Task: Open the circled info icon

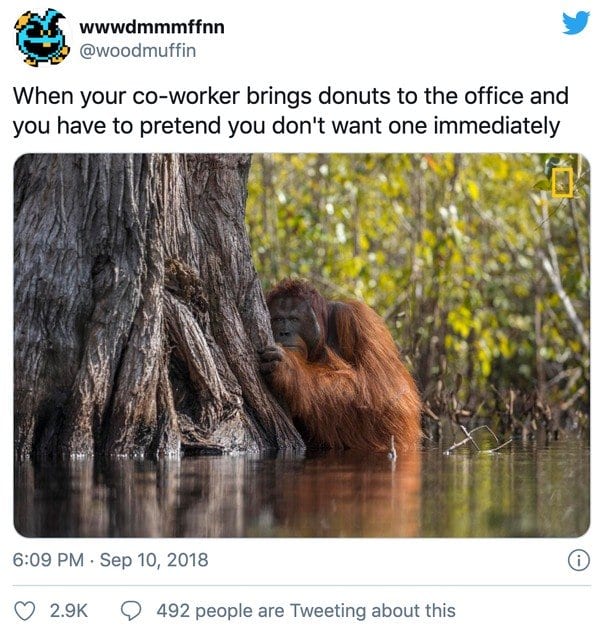Action: 577,560
